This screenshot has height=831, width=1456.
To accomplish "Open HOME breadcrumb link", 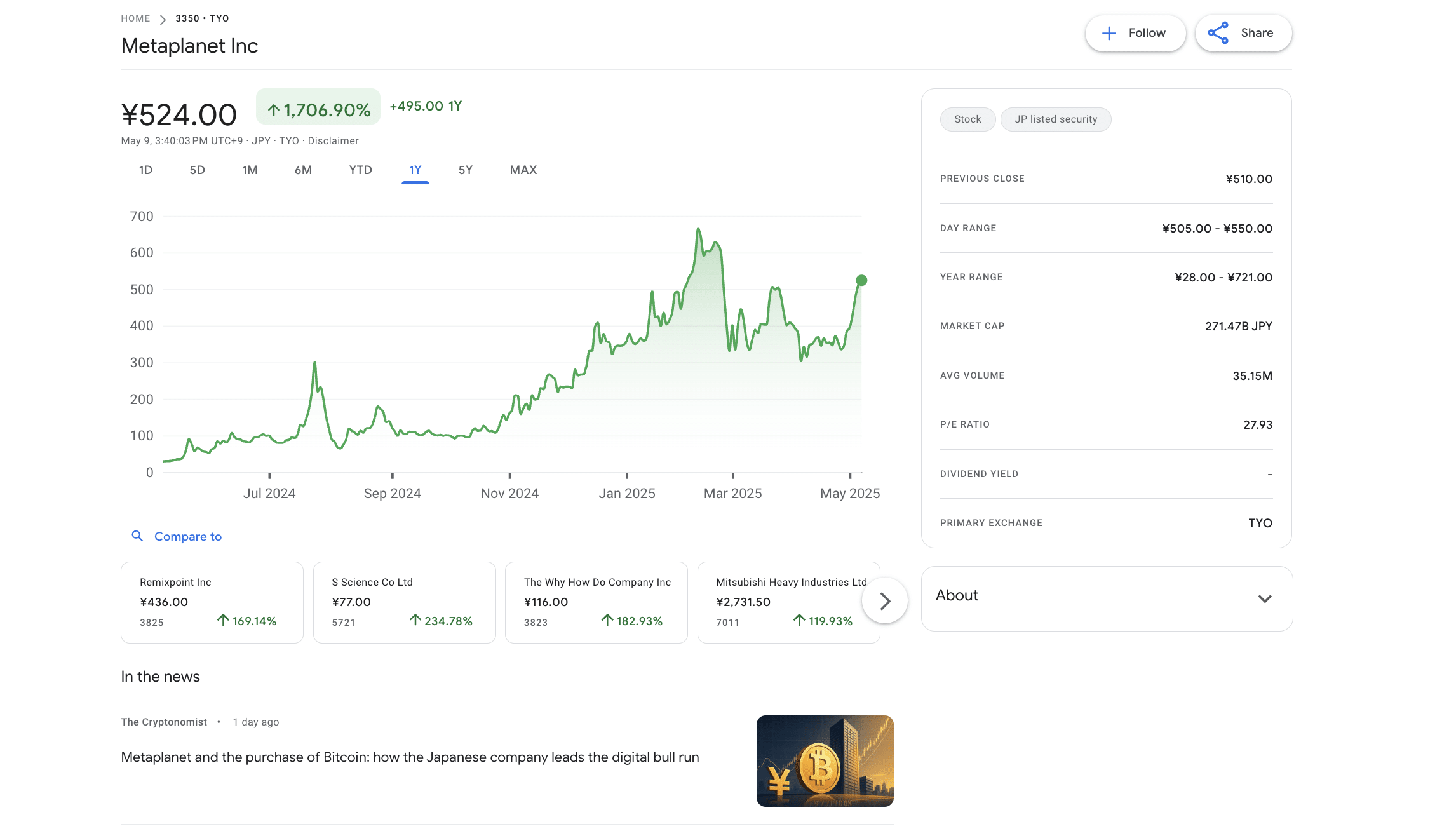I will click(x=135, y=18).
